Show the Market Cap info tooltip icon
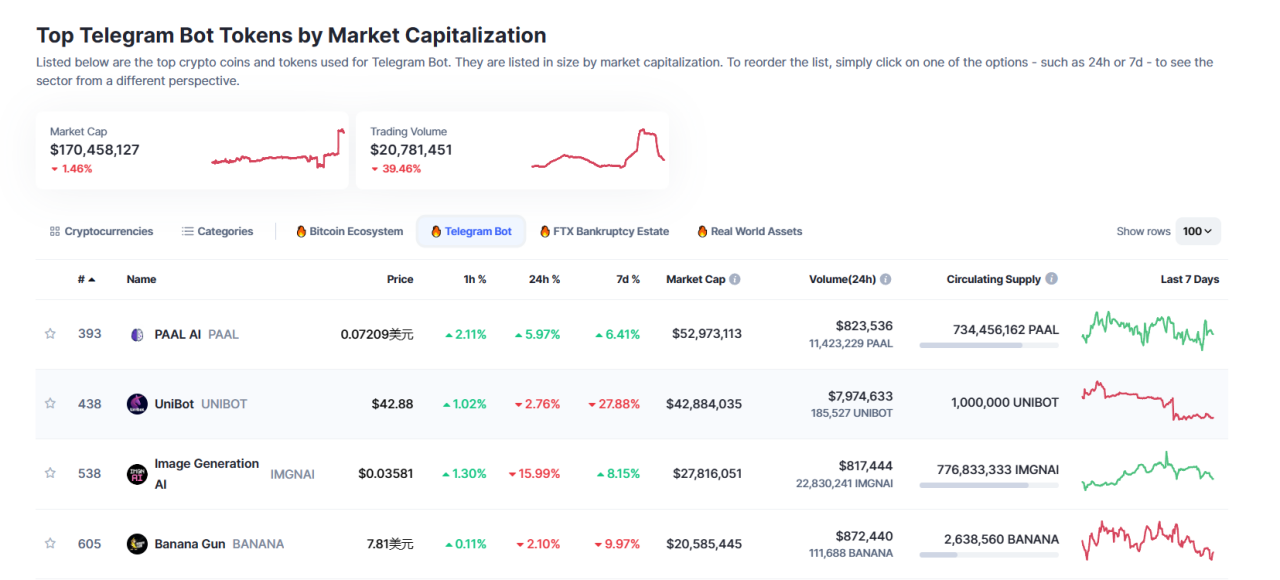Viewport: 1280px width, 580px height. pos(735,280)
